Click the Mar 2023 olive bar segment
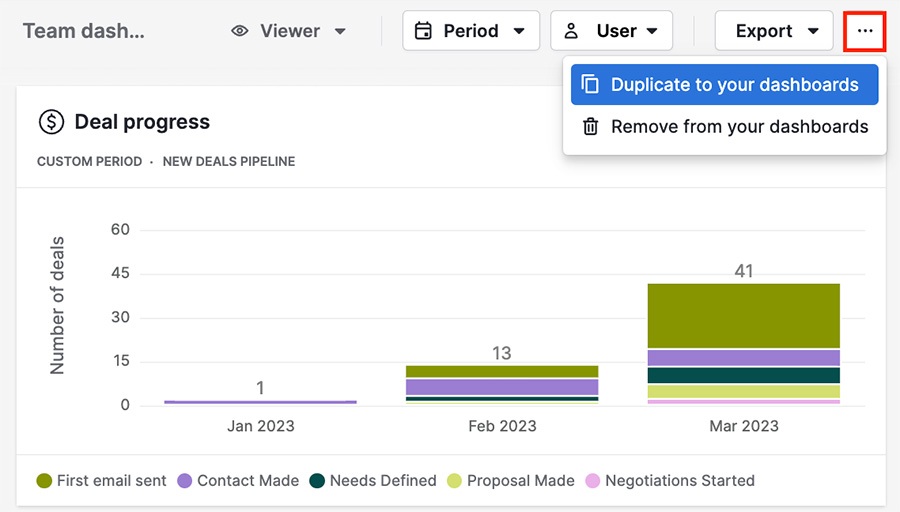The width and height of the screenshot is (900, 512). [x=743, y=315]
